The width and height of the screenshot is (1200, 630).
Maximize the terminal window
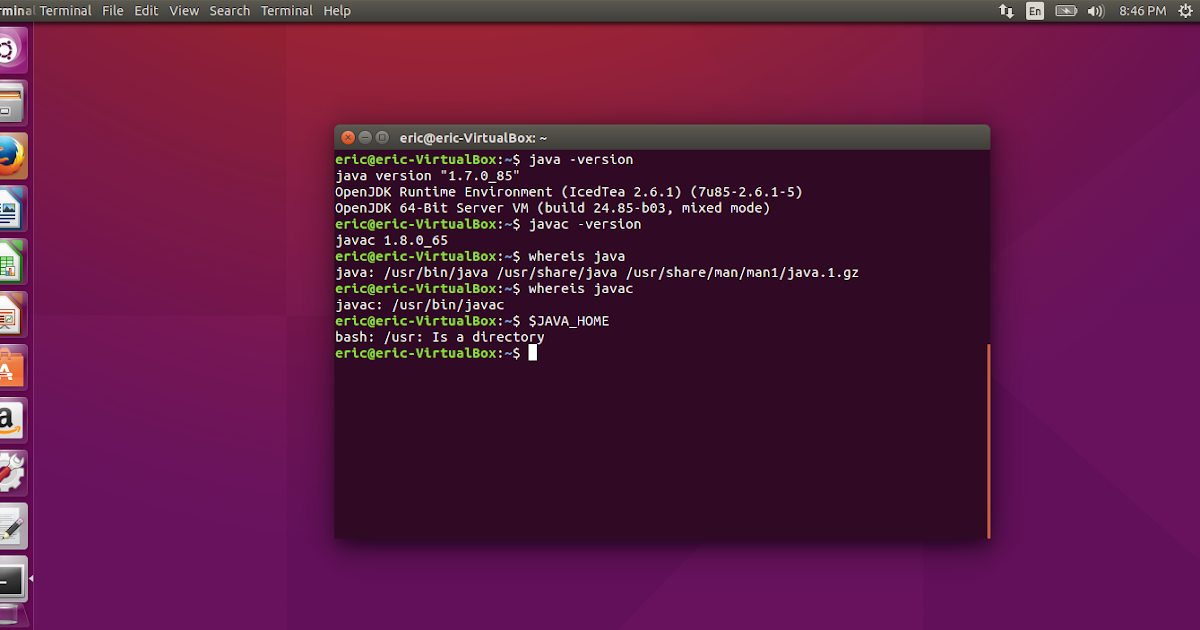click(x=382, y=138)
